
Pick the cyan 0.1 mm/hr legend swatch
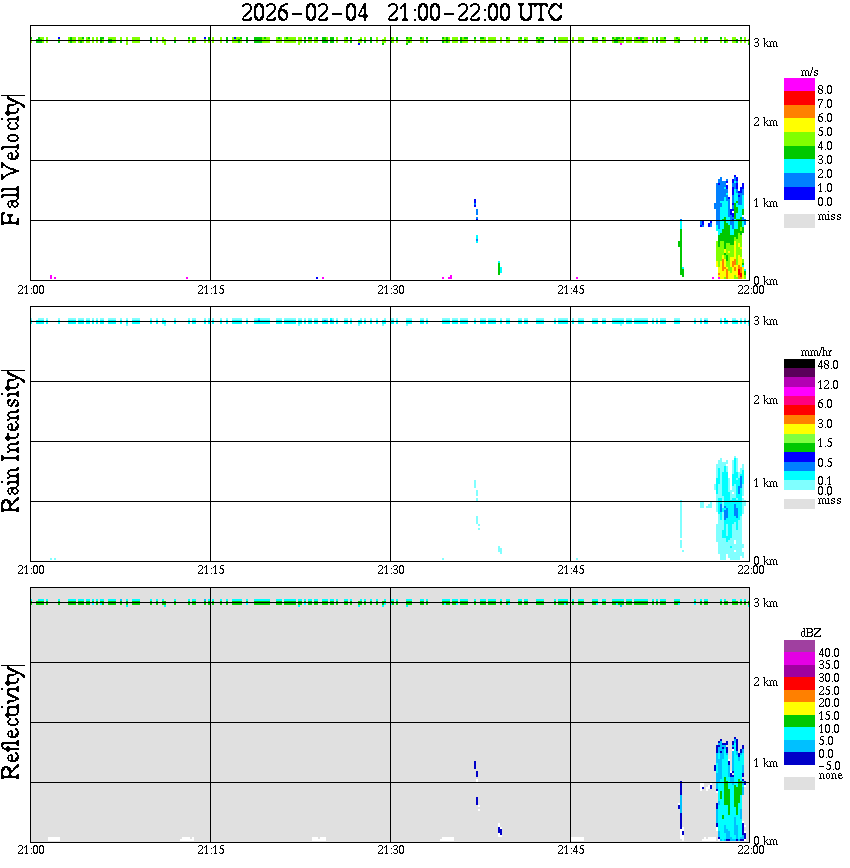click(x=799, y=476)
